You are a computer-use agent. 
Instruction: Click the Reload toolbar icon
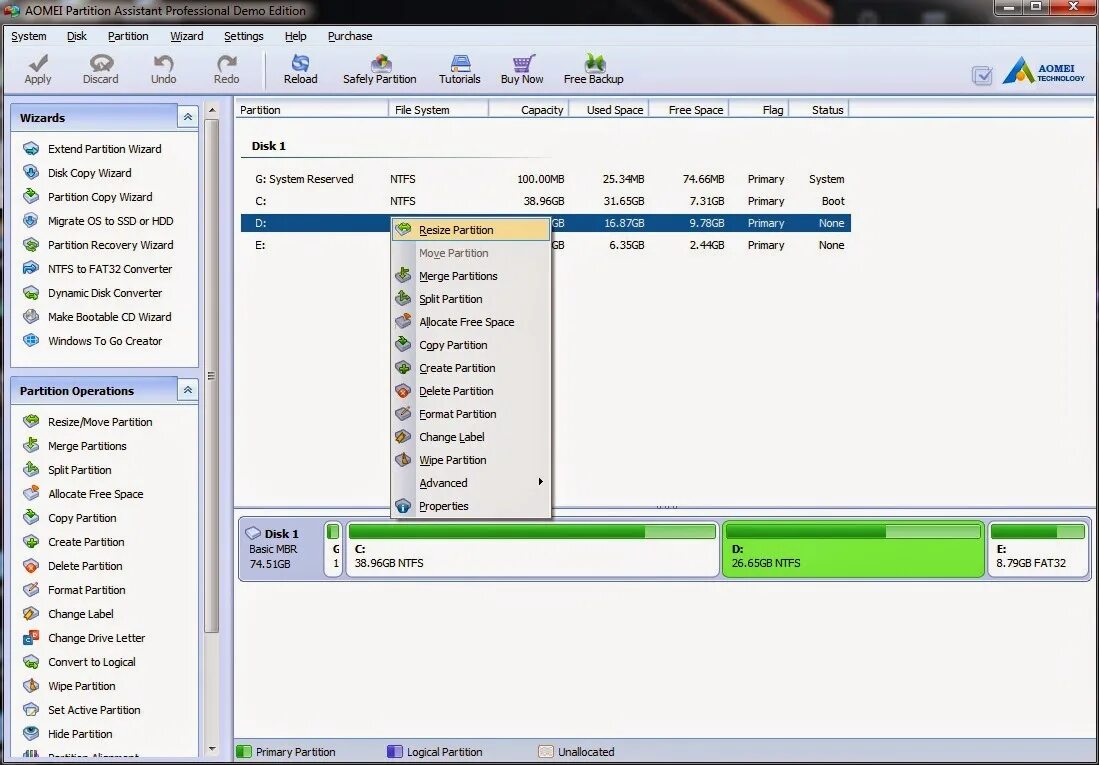(300, 63)
